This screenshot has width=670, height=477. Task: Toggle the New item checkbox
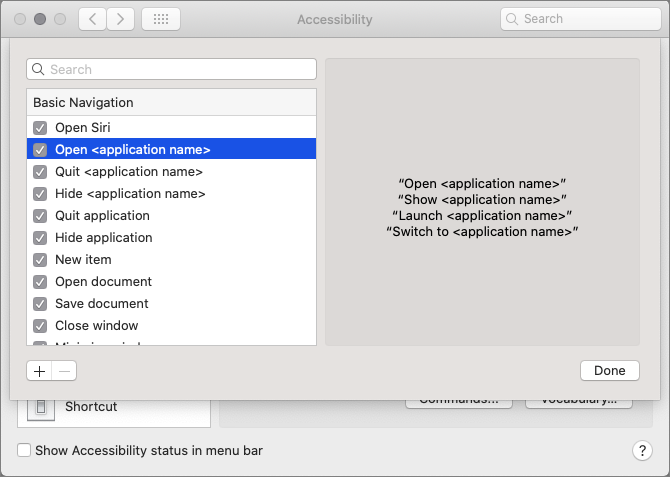(x=40, y=260)
